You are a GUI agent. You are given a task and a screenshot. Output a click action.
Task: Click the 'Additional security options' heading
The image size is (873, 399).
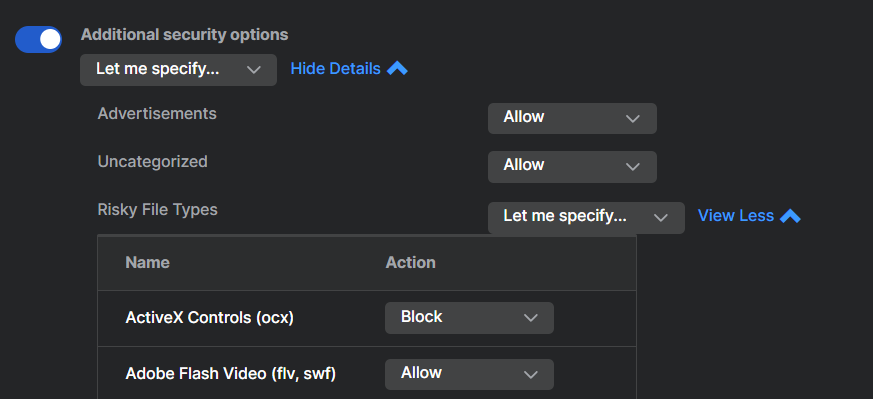click(x=185, y=35)
